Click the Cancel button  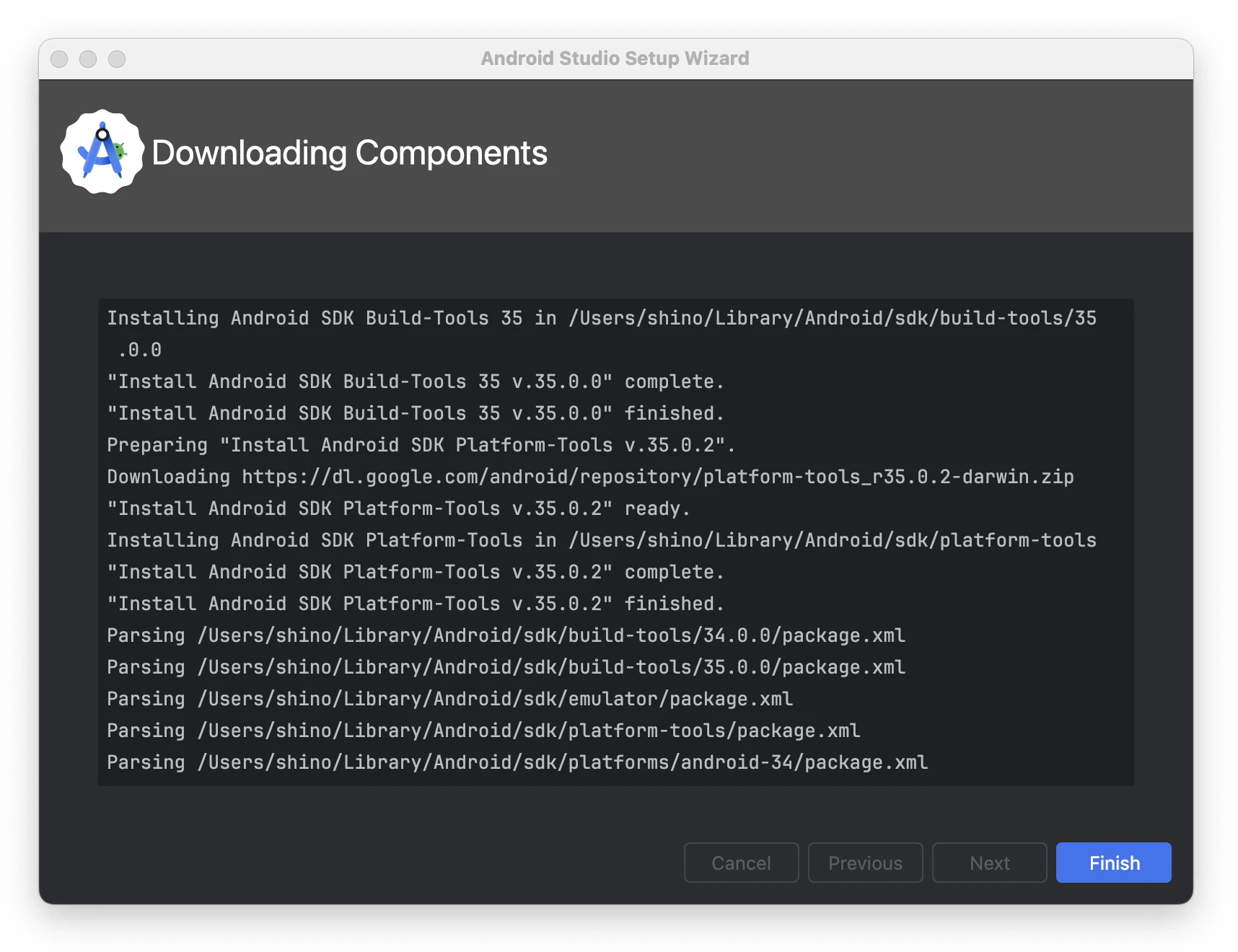pos(741,863)
